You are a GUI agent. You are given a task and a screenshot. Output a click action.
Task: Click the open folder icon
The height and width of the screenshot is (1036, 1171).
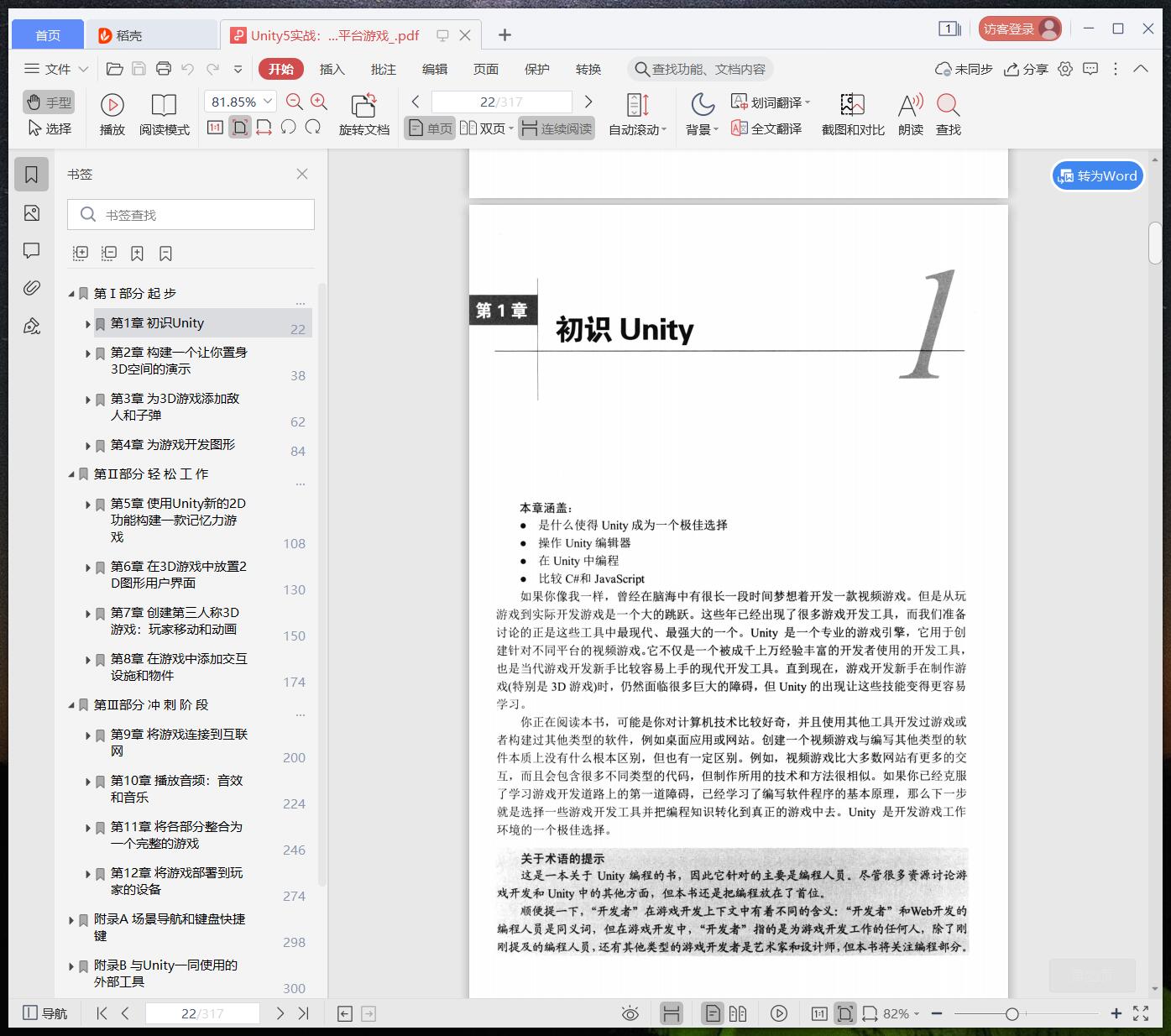(x=115, y=69)
